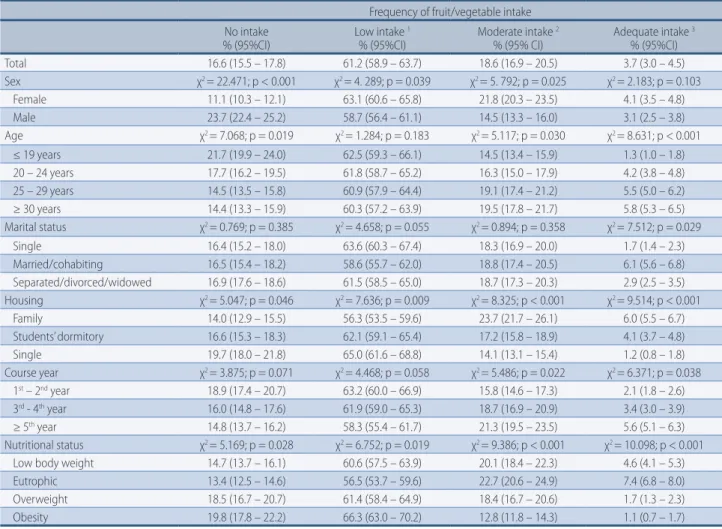722x529 pixels.
Task: Select the 'Students' dormitory' row label
Action: 58,337
